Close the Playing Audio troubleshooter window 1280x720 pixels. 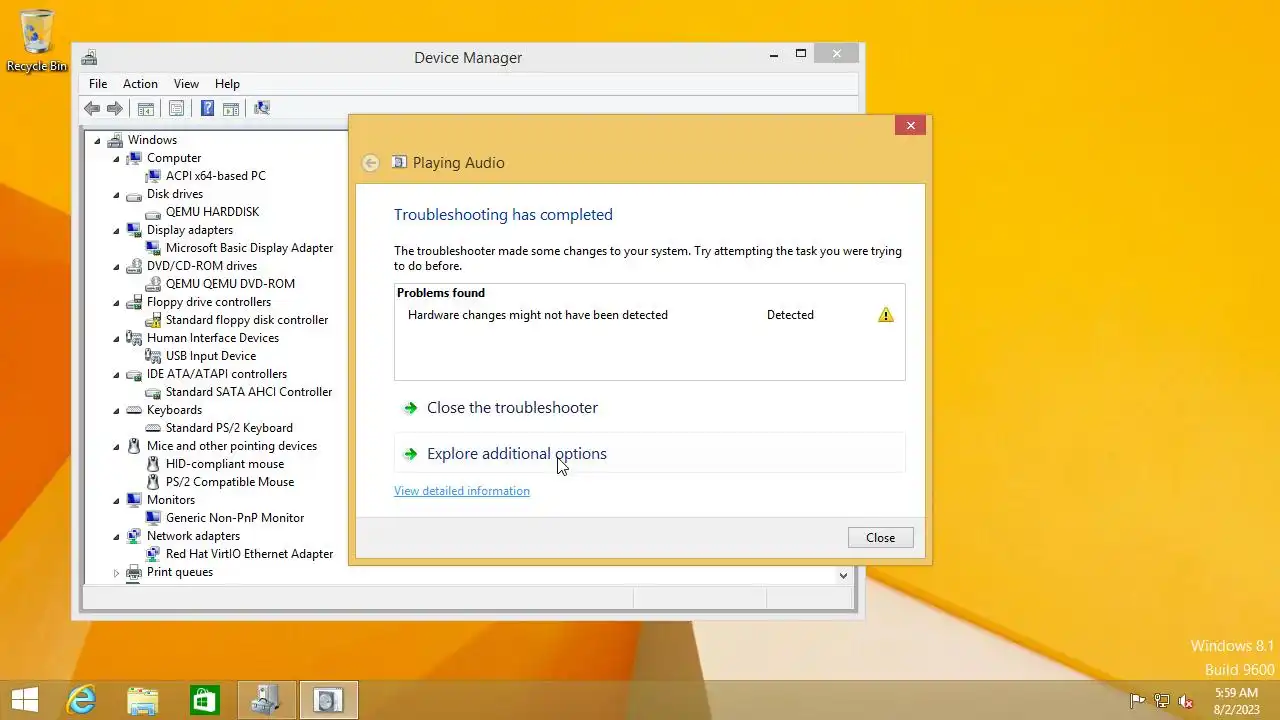(x=910, y=125)
